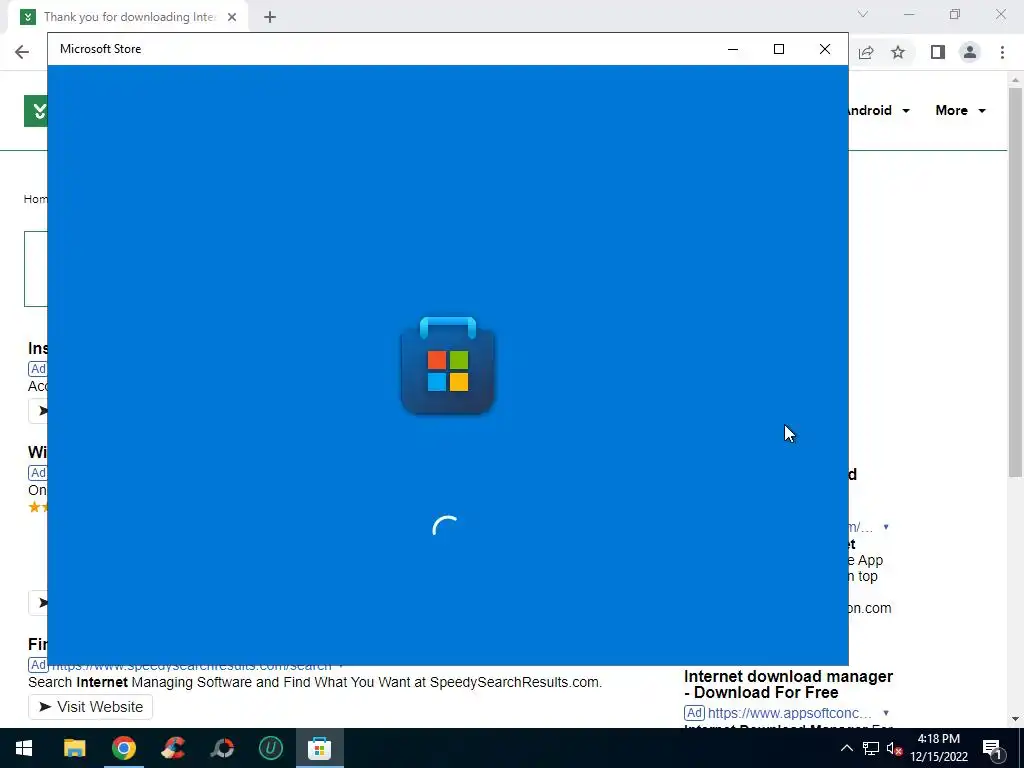Open File Explorer from the taskbar
The image size is (1024, 768).
(74, 748)
